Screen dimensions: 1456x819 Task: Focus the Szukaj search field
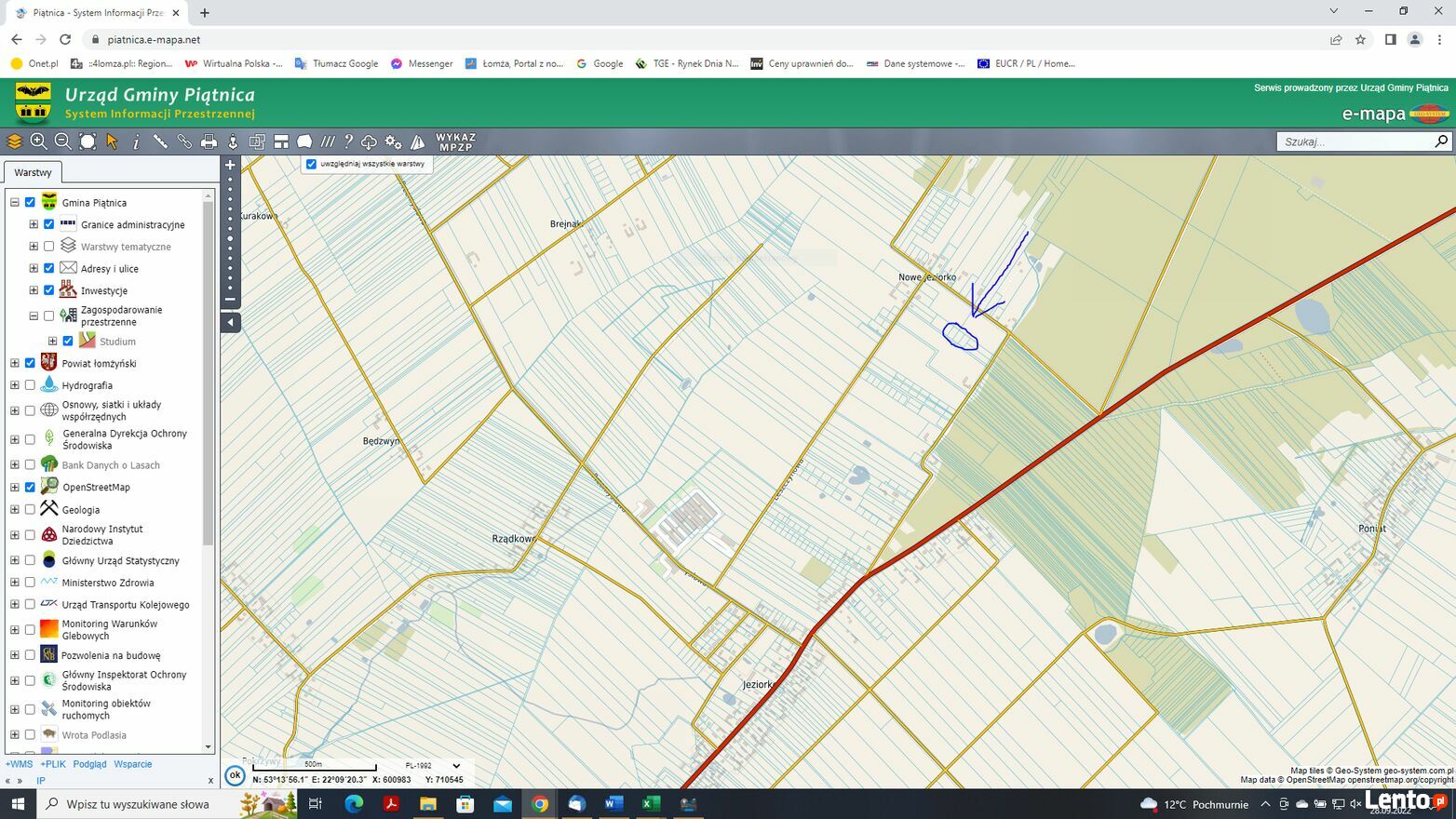click(1355, 141)
